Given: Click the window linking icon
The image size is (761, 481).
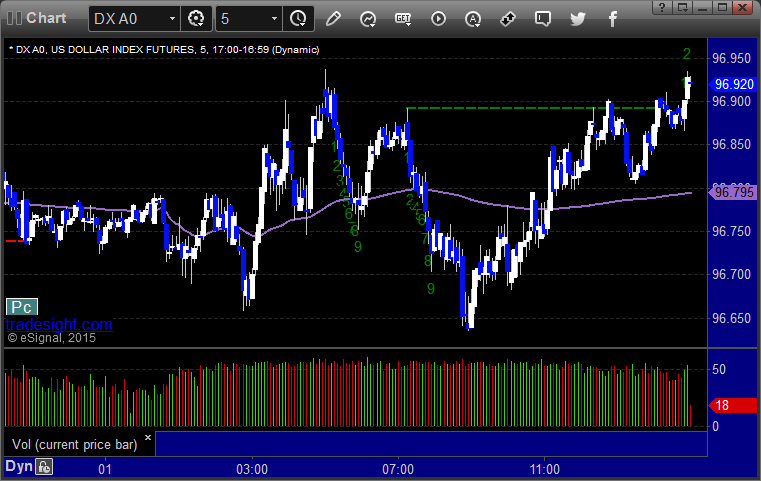Looking at the screenshot, I should pos(508,19).
